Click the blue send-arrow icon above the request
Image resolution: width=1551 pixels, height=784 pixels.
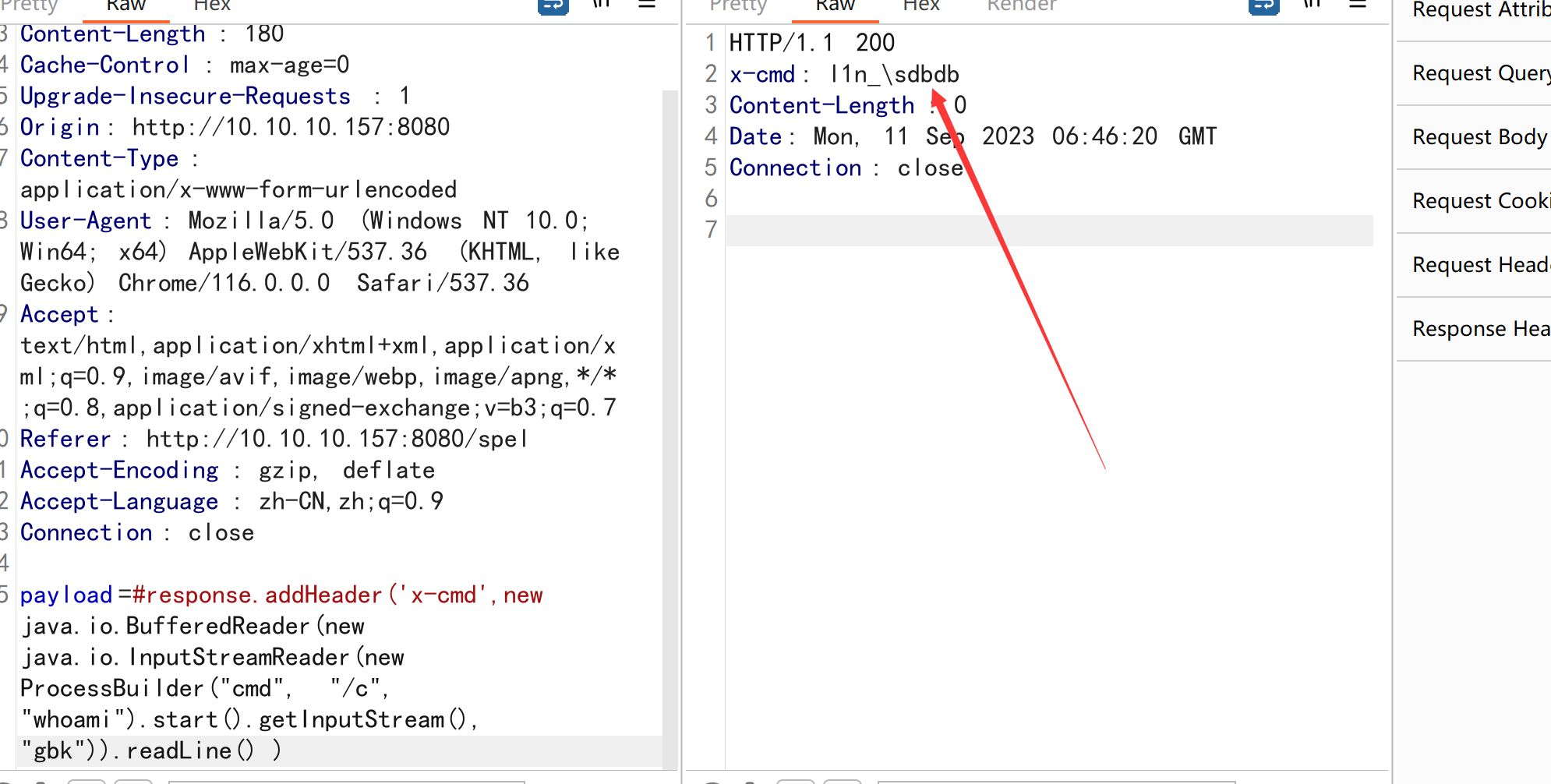(552, 6)
